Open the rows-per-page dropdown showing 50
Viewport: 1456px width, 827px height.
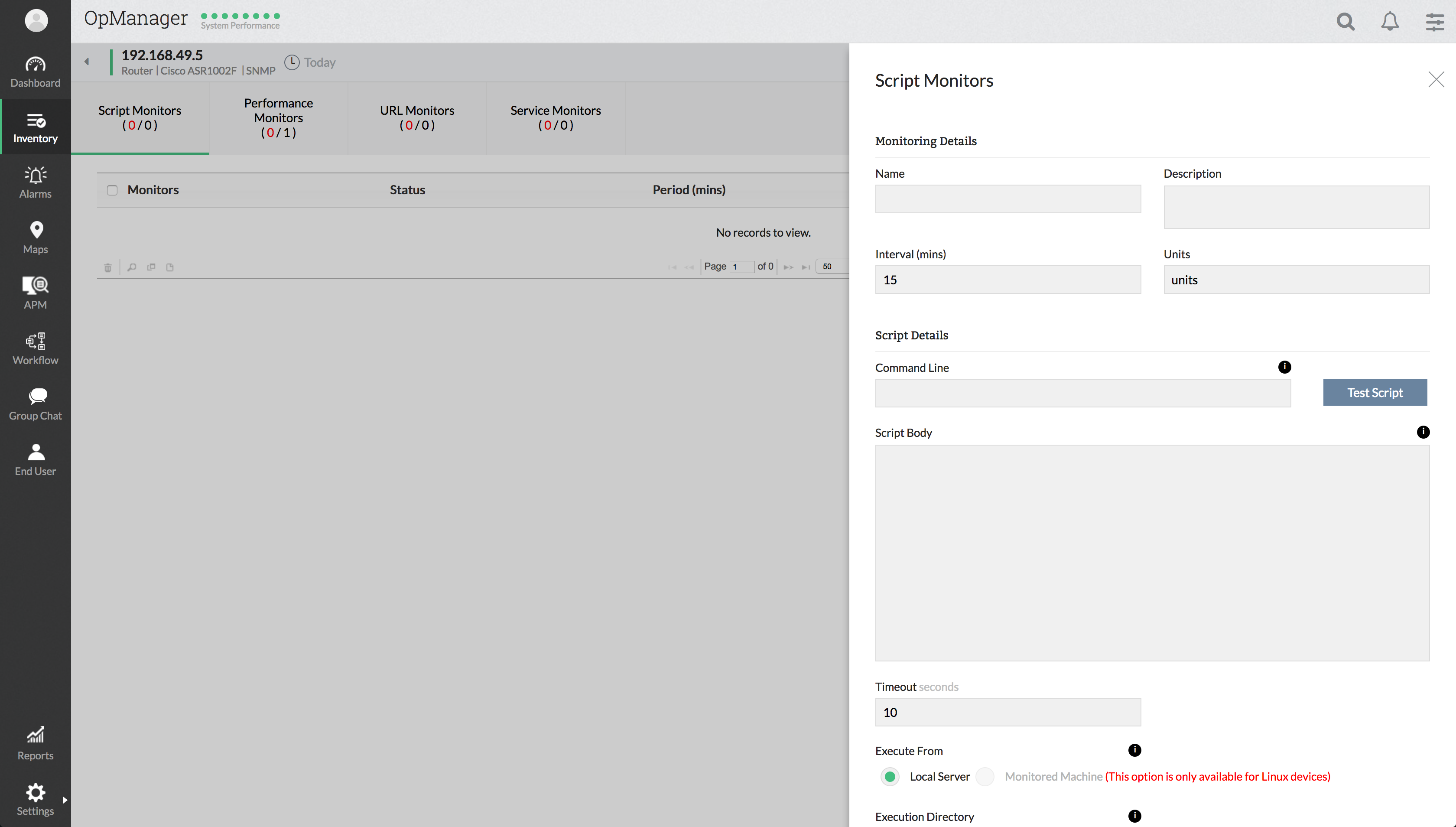click(832, 267)
